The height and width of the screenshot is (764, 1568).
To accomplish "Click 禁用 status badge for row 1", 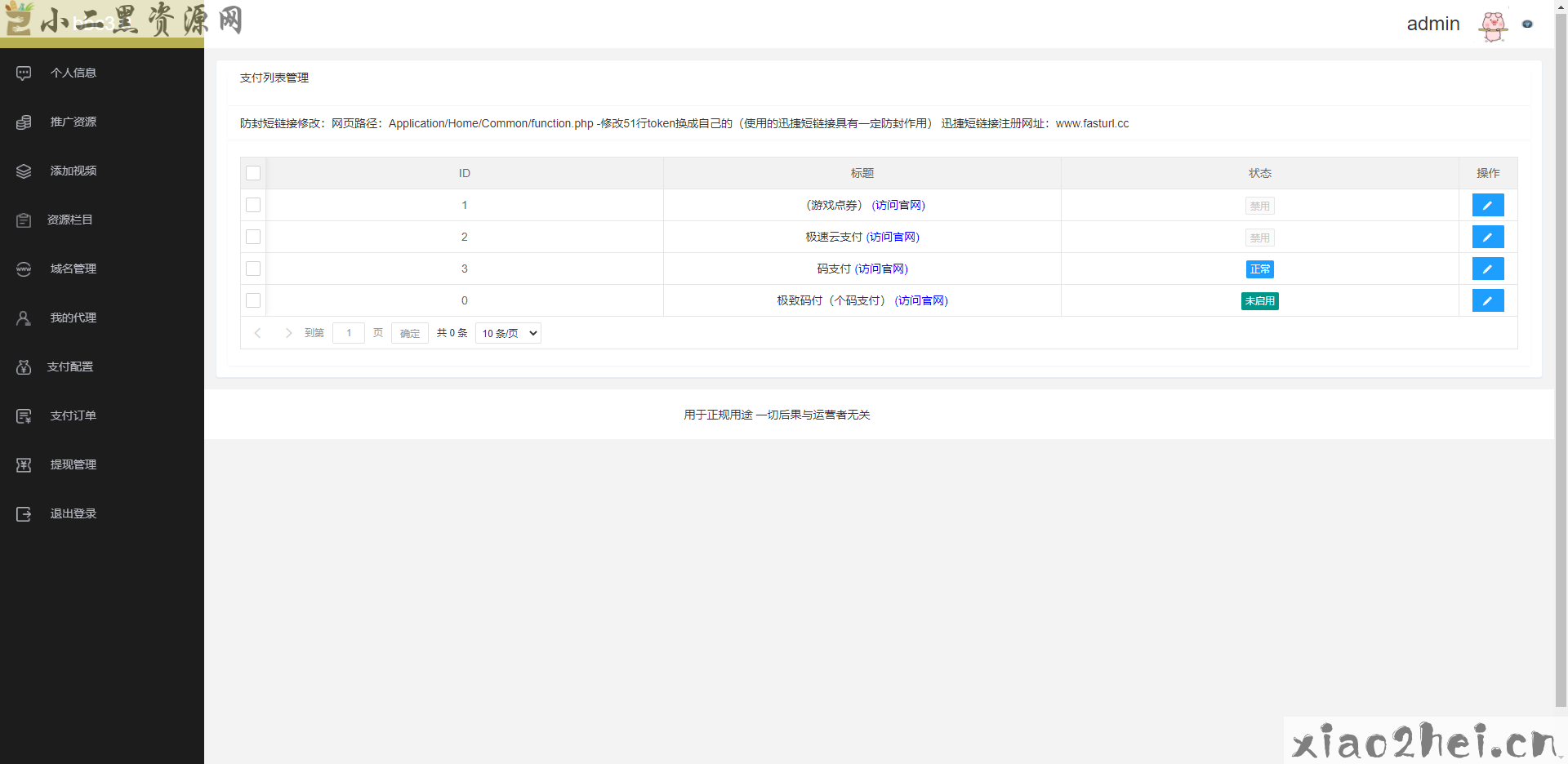I will click(1259, 206).
